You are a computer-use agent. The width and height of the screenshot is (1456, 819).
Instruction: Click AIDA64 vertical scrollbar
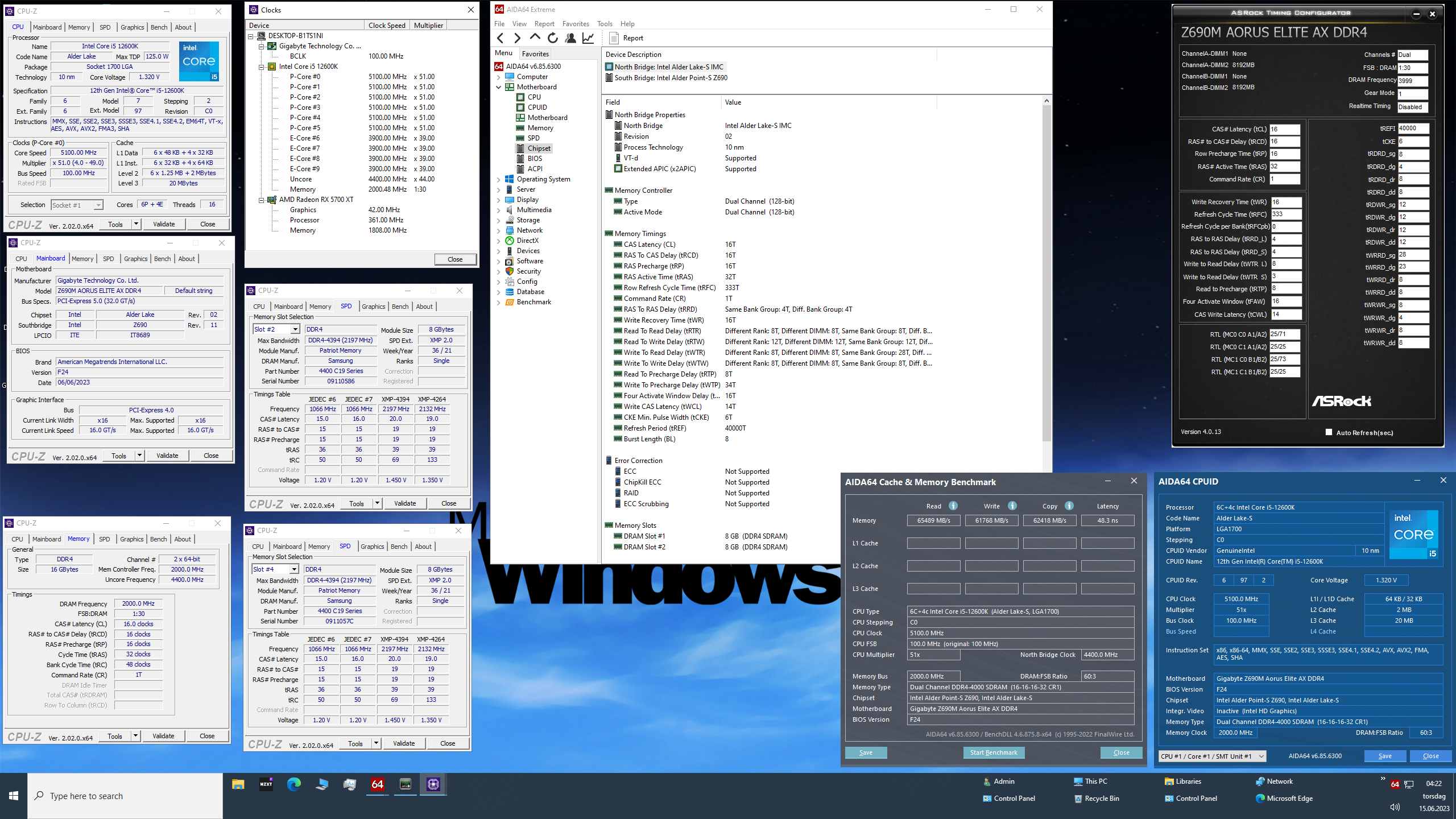click(1046, 273)
